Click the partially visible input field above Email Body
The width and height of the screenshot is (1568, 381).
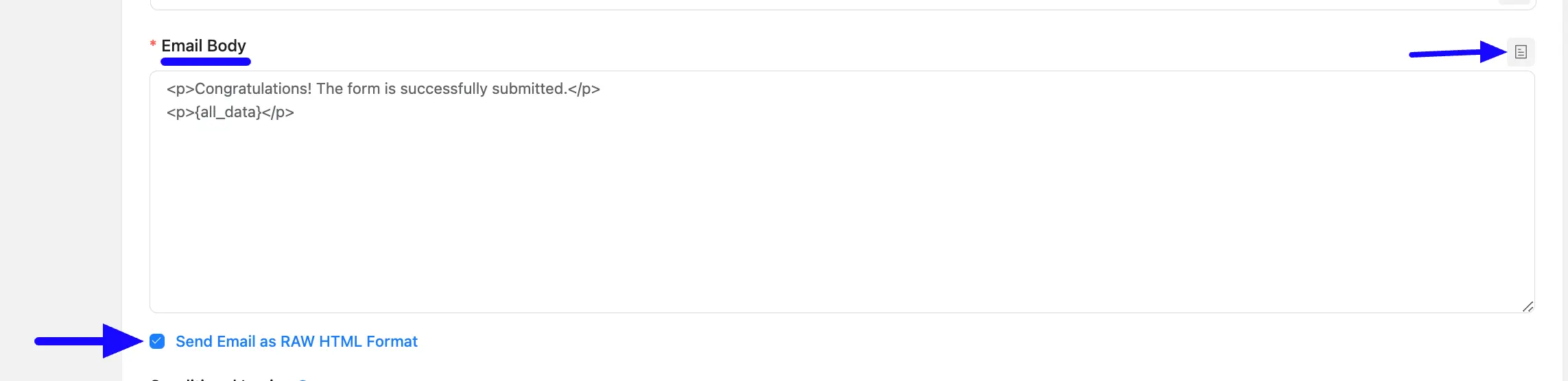pos(842,5)
